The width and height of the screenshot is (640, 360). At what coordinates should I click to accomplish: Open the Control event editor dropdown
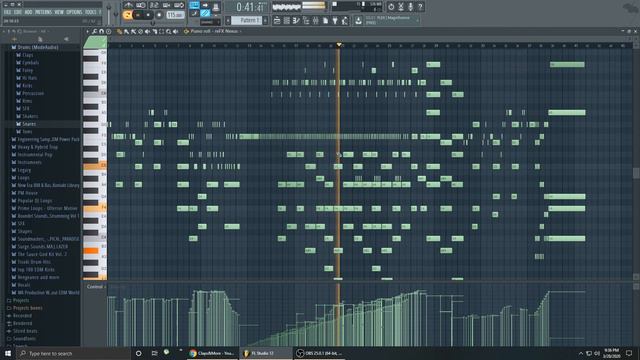[96, 287]
